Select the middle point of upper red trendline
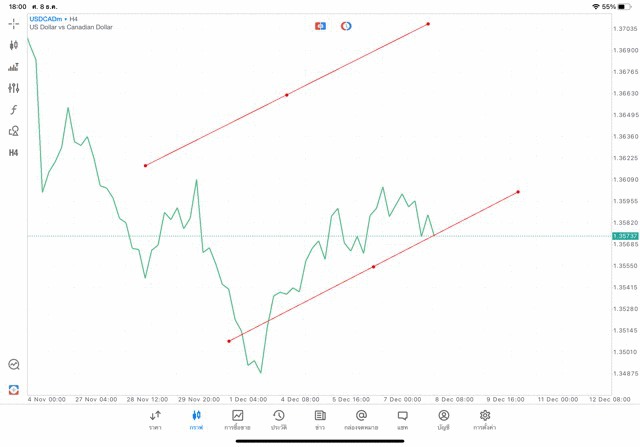This screenshot has width=640, height=447. click(287, 95)
